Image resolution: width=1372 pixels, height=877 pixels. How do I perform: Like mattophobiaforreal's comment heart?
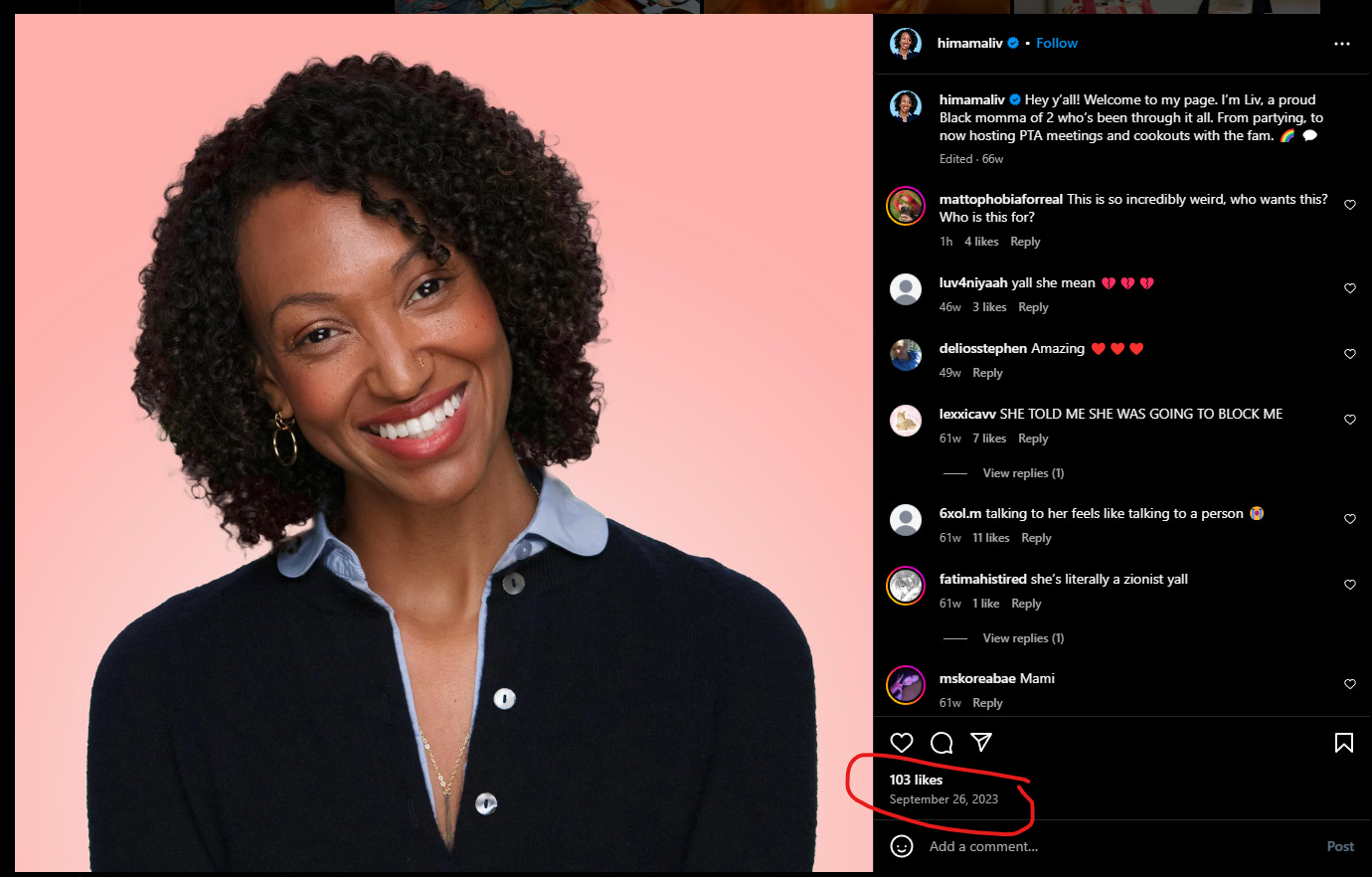1350,205
